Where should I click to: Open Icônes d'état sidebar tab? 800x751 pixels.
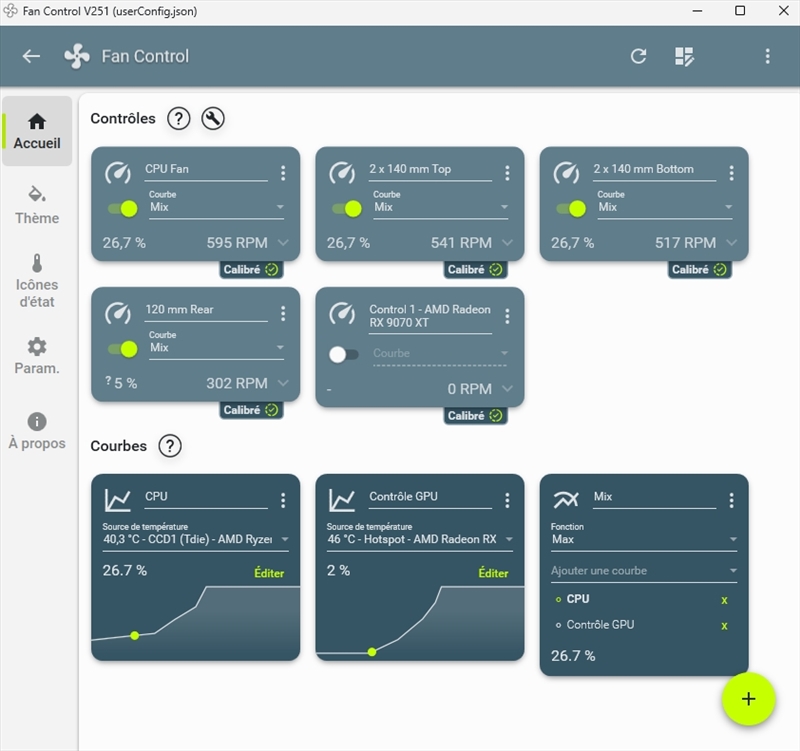tap(37, 281)
